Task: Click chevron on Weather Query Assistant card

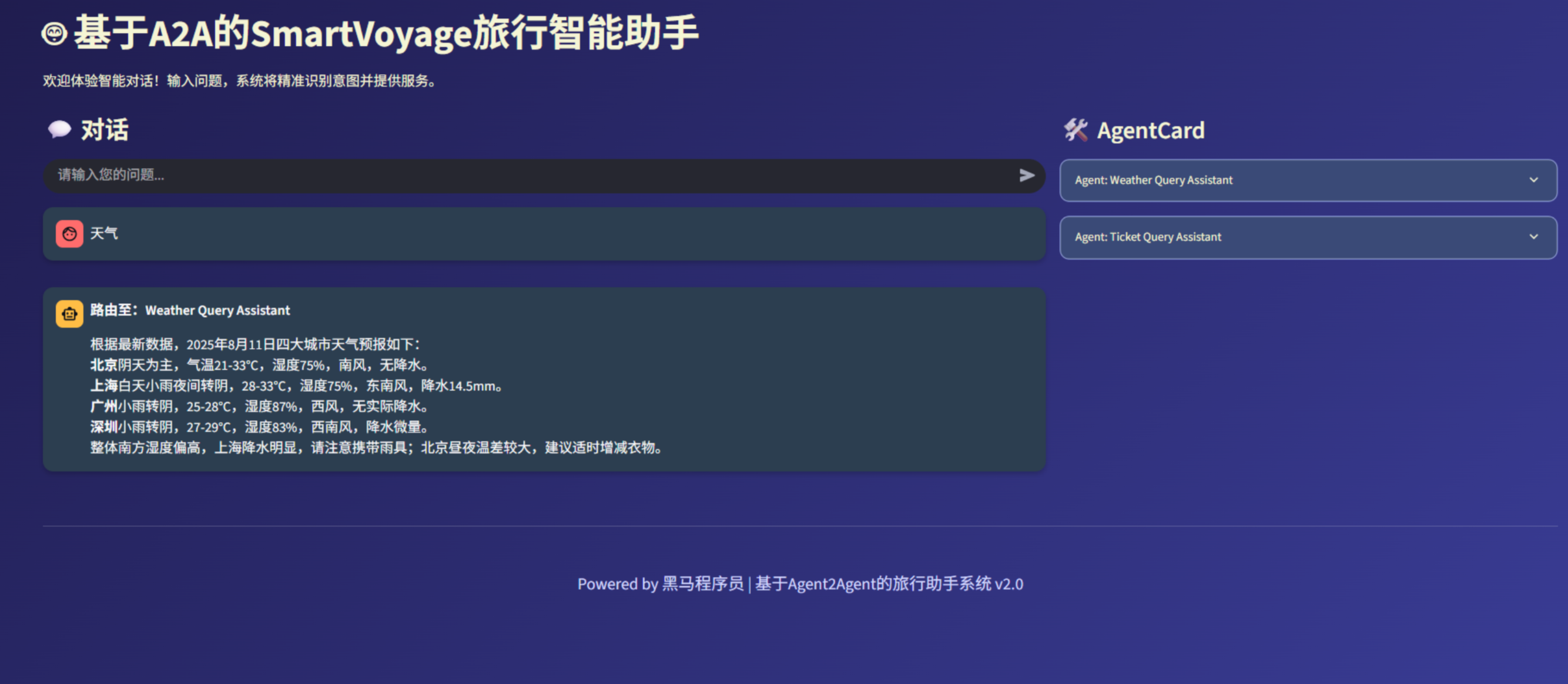Action: point(1533,180)
